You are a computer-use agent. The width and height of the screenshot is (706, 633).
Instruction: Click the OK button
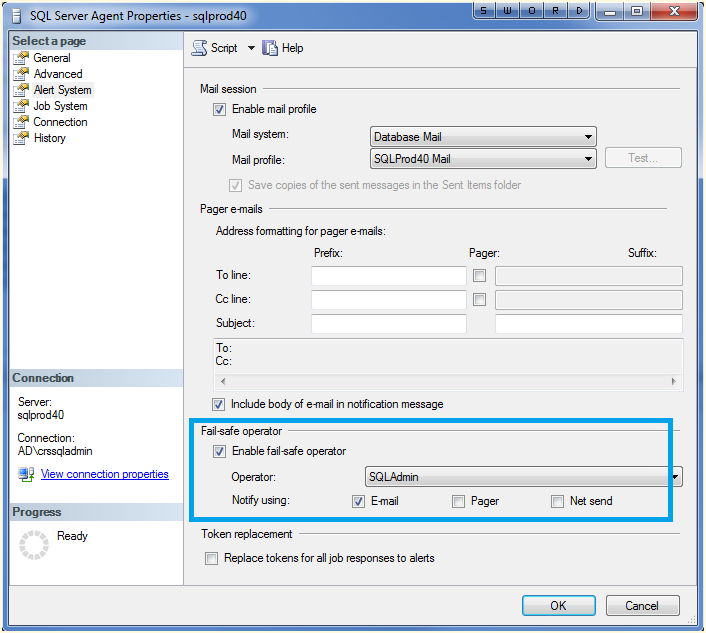tap(558, 605)
